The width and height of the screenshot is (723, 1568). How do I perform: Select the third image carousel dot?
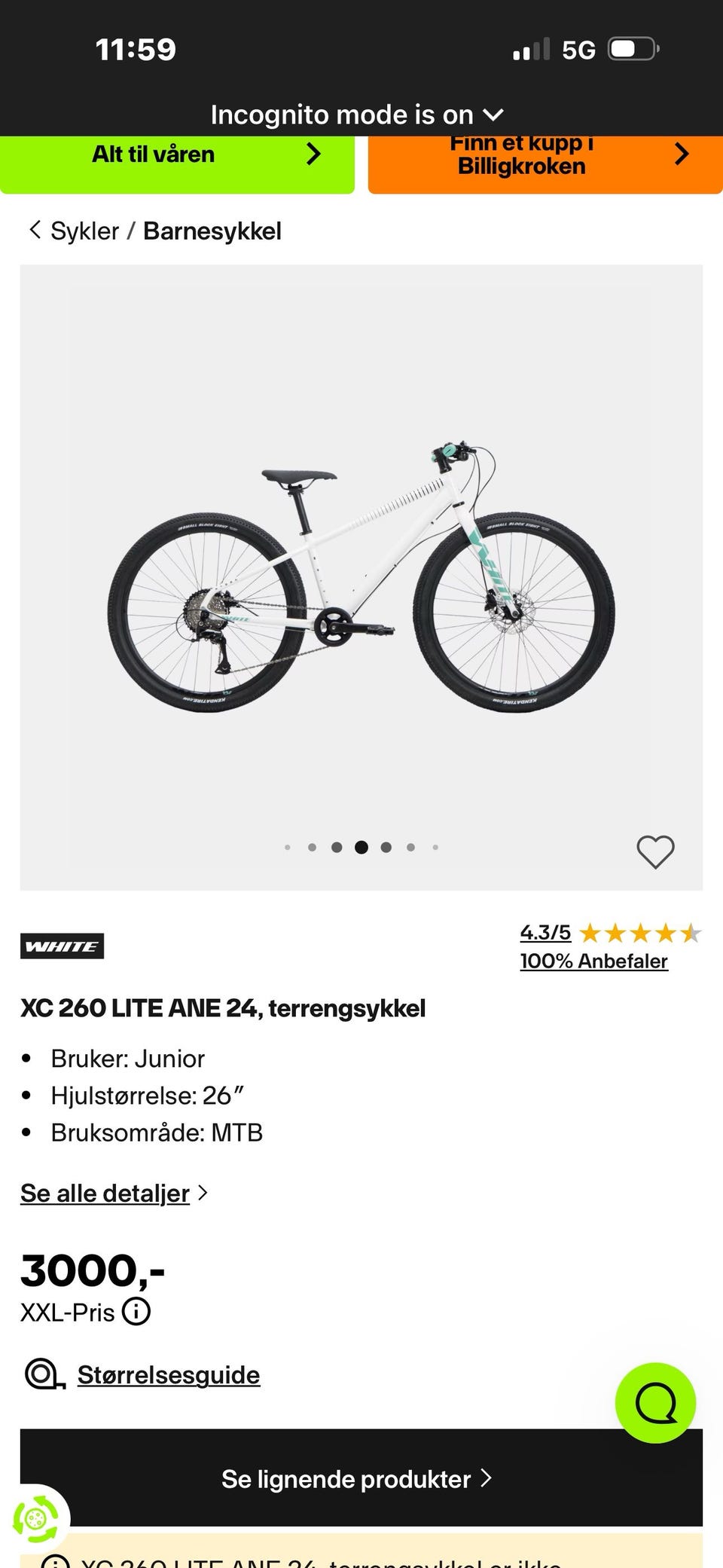point(337,847)
